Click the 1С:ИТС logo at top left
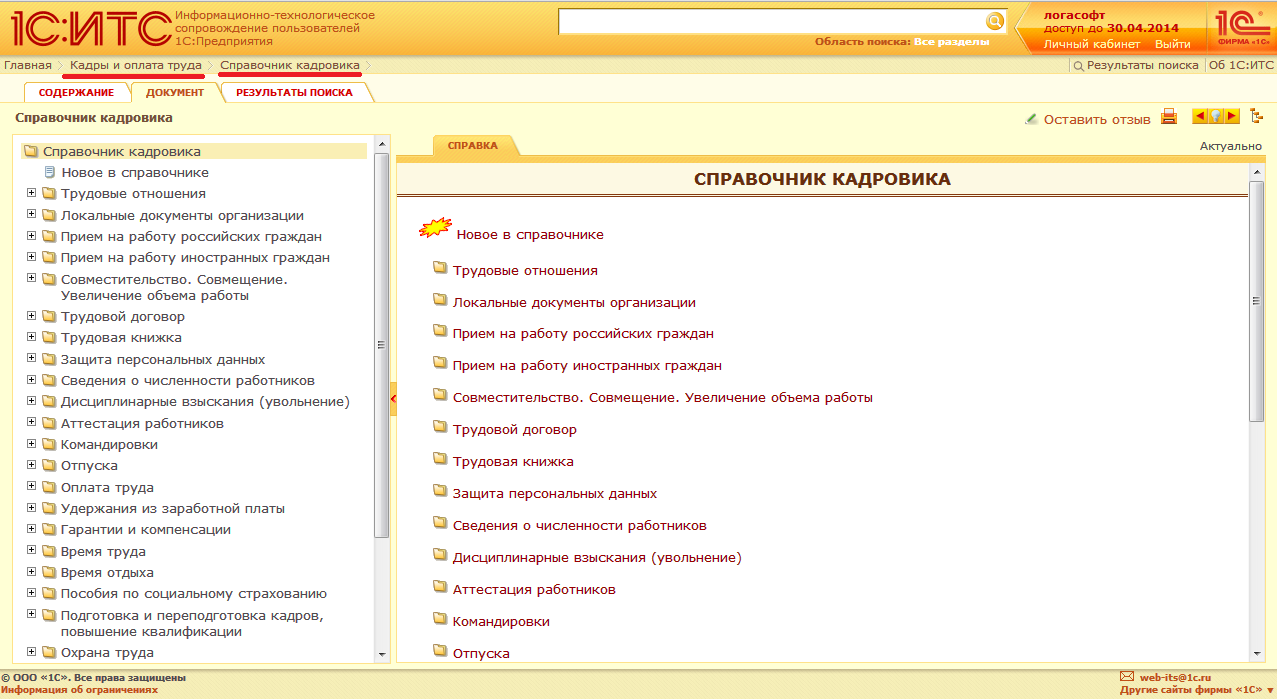1277x699 pixels. click(x=90, y=28)
